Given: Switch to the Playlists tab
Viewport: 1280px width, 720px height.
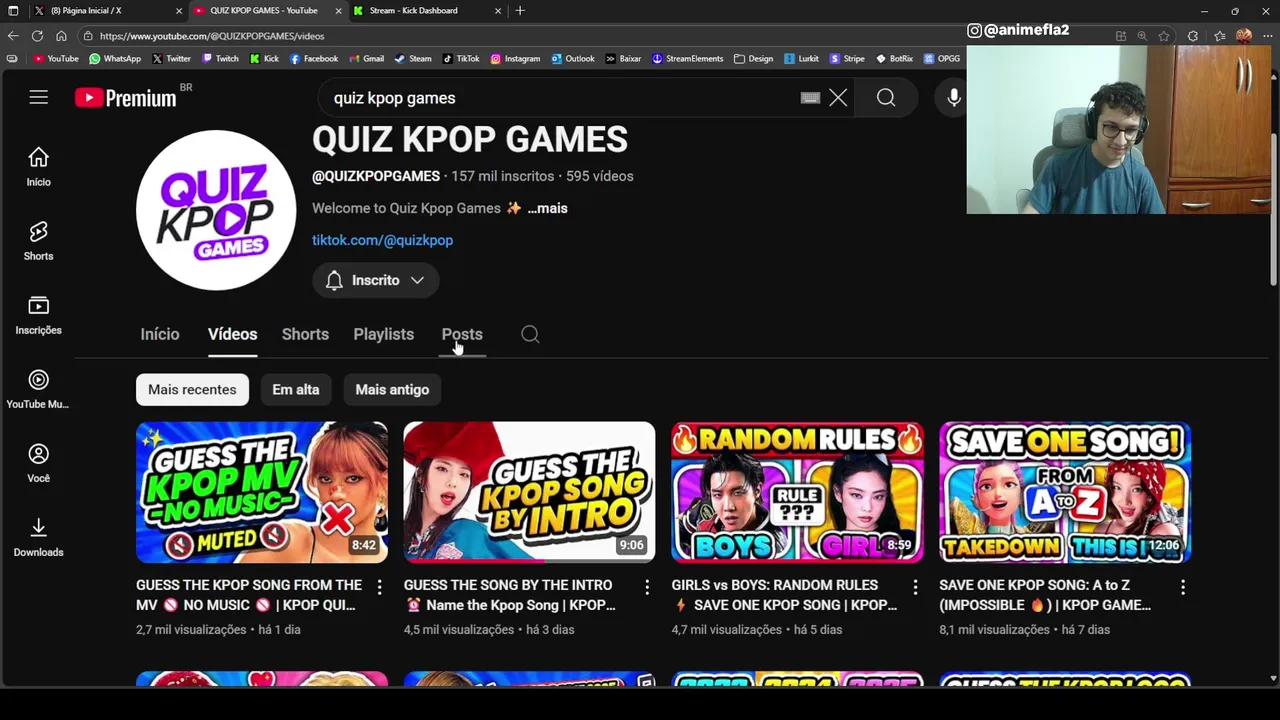Looking at the screenshot, I should (x=383, y=334).
